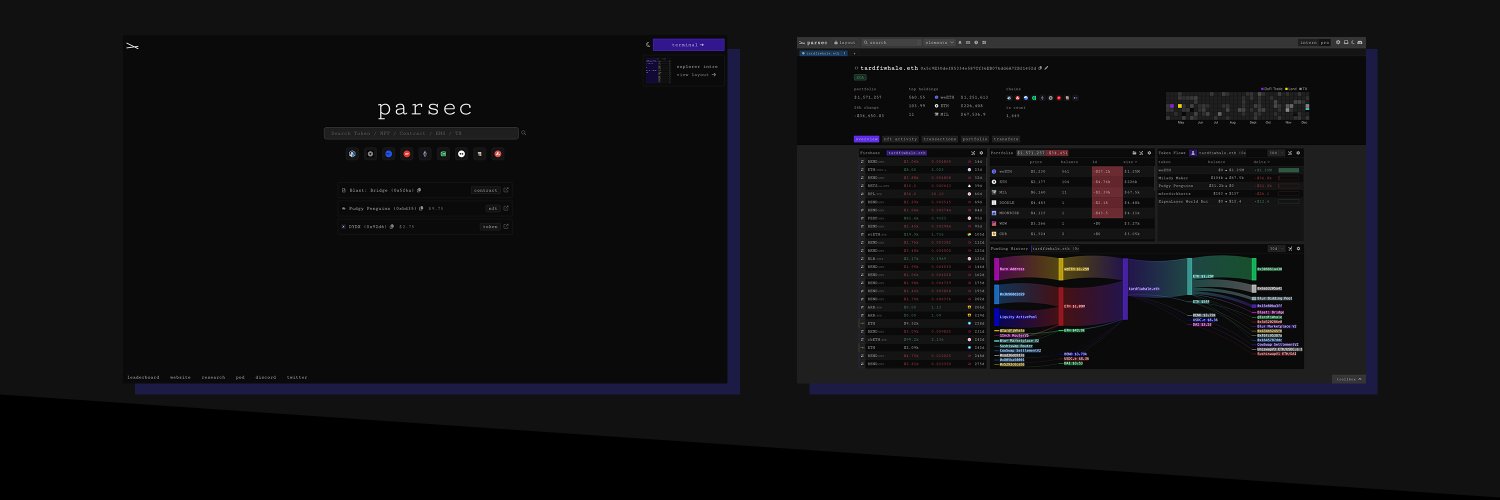Click the yellow cell in the activity heatmap
1500x500 pixels.
pyautogui.click(x=1181, y=105)
